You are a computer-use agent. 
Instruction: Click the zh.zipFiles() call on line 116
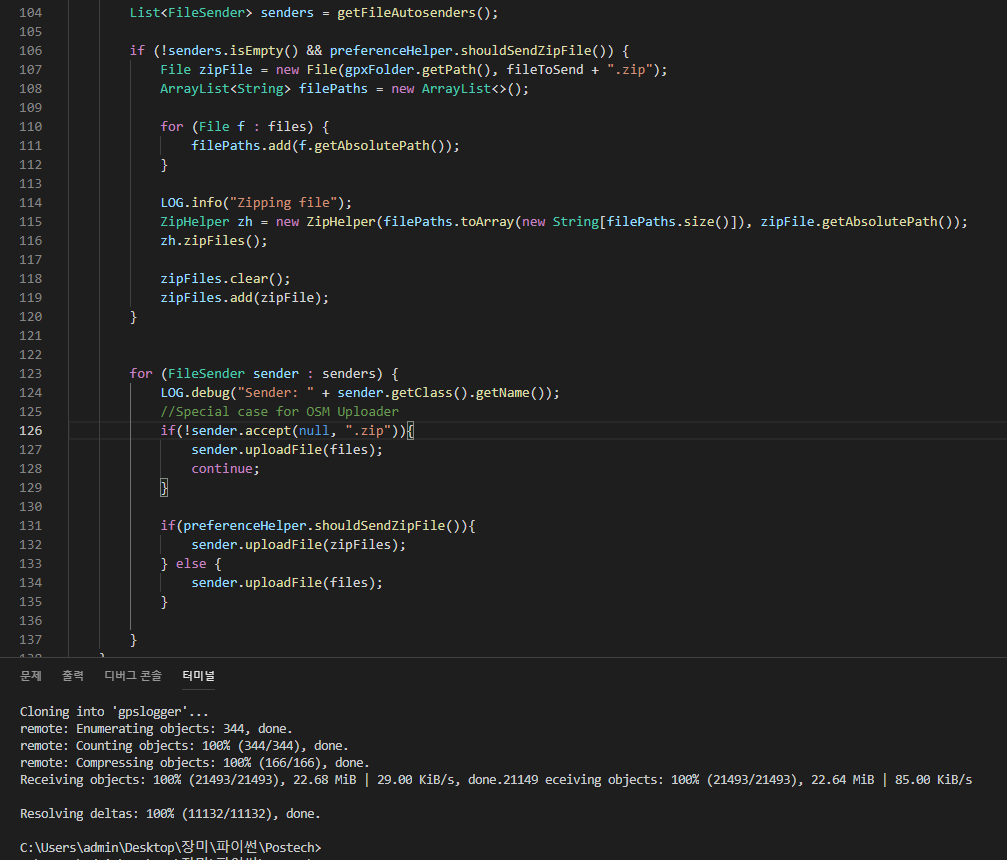point(213,240)
